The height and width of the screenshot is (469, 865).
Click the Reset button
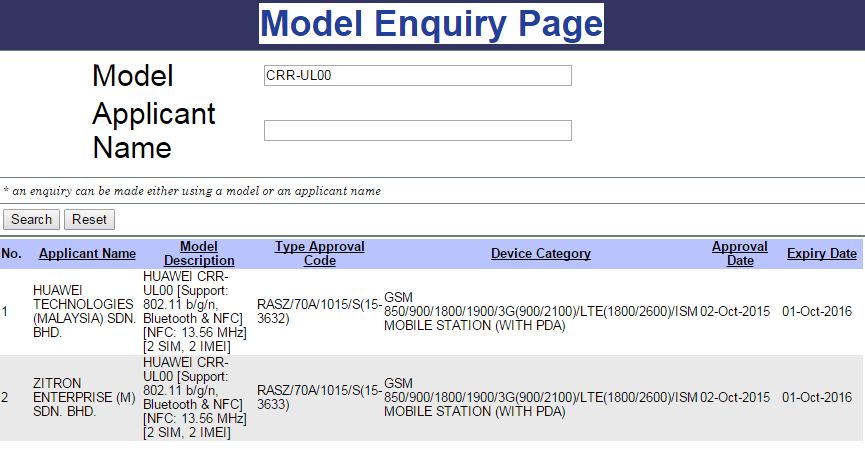[x=89, y=219]
